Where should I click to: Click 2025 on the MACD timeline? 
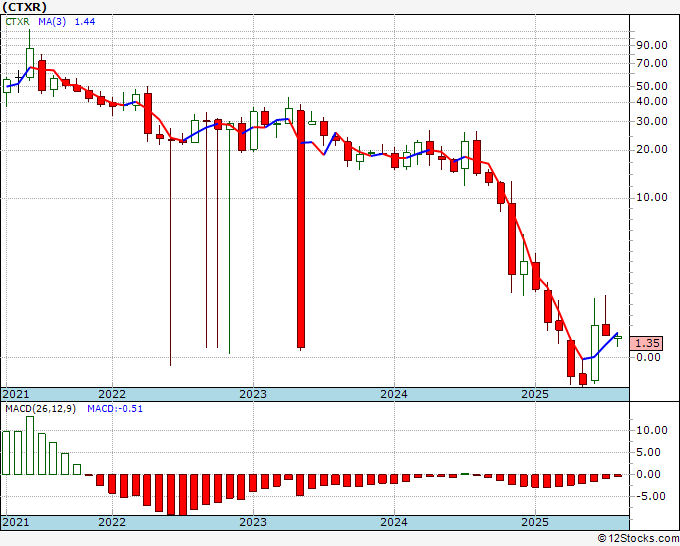tap(535, 522)
